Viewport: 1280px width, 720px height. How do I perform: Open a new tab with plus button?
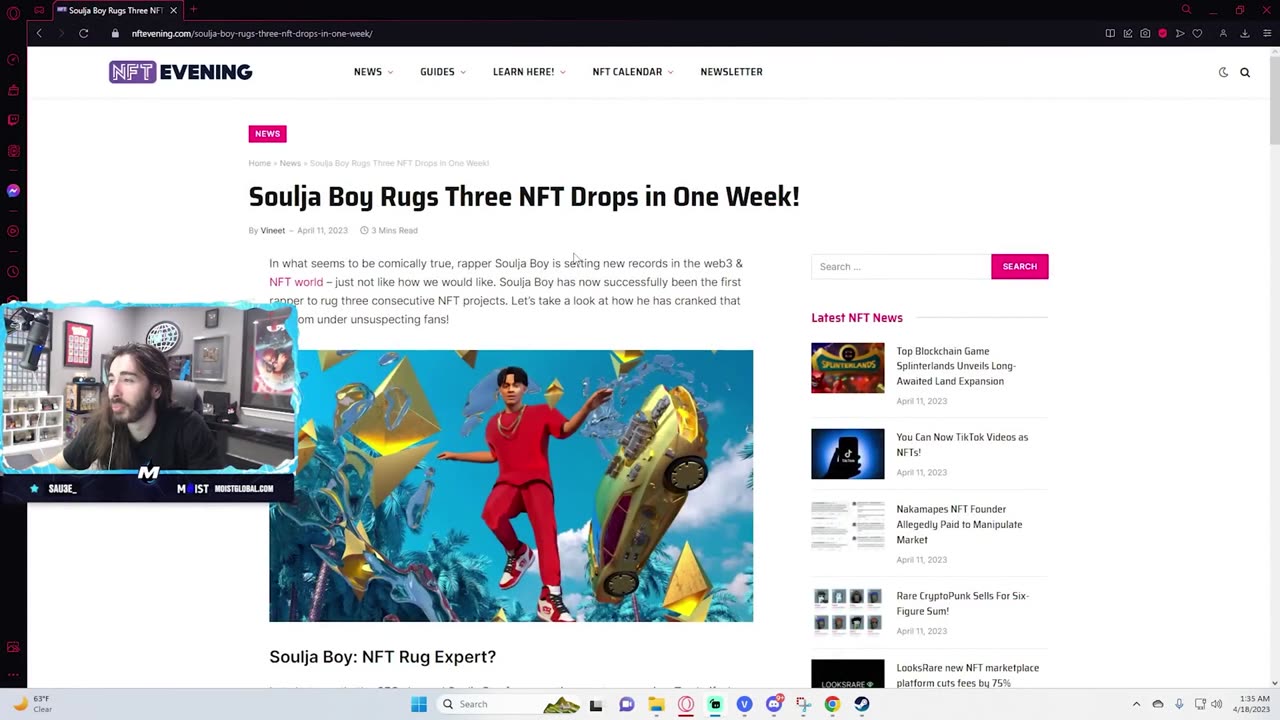(193, 10)
